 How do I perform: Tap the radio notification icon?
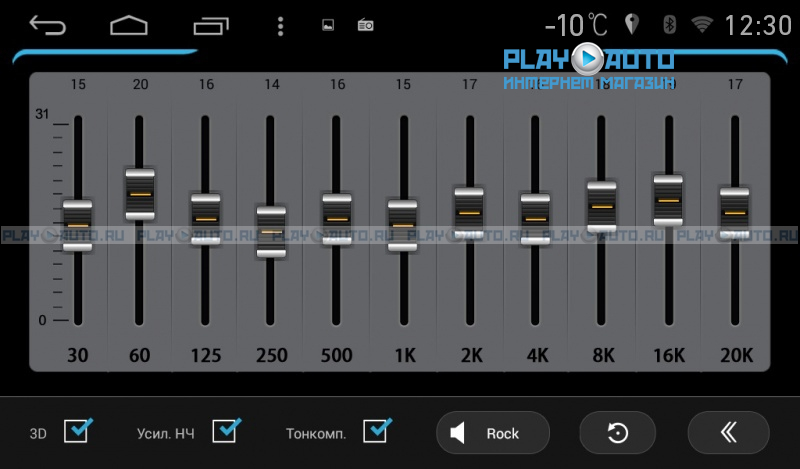pos(365,25)
